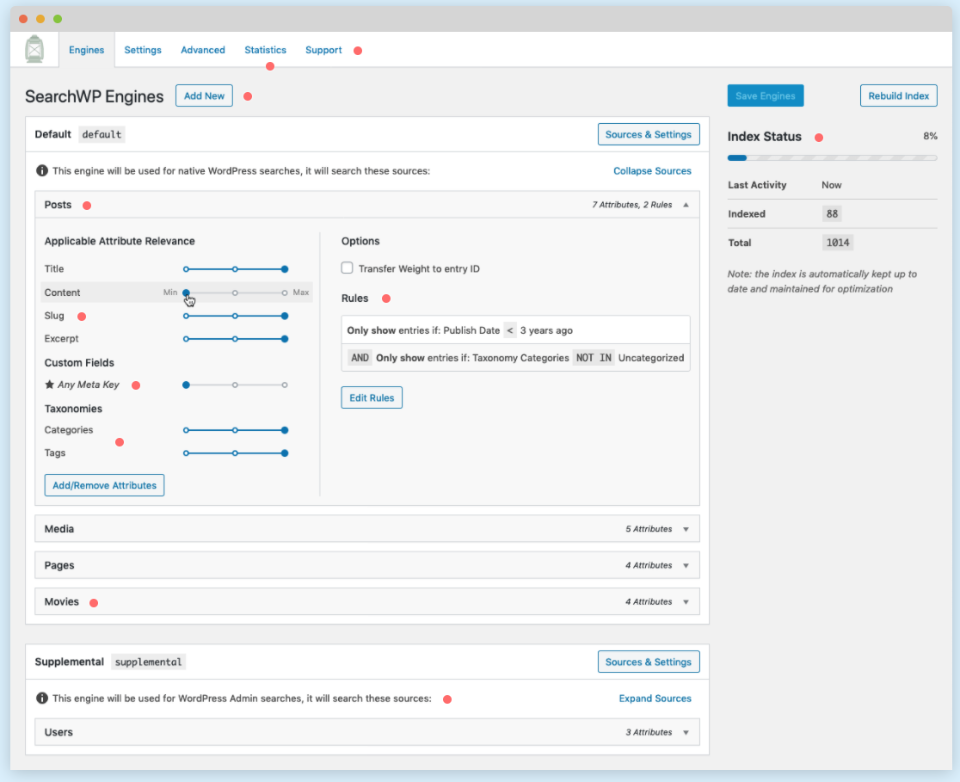Click the 8% index percentage text
This screenshot has width=960, height=782.
[x=930, y=136]
